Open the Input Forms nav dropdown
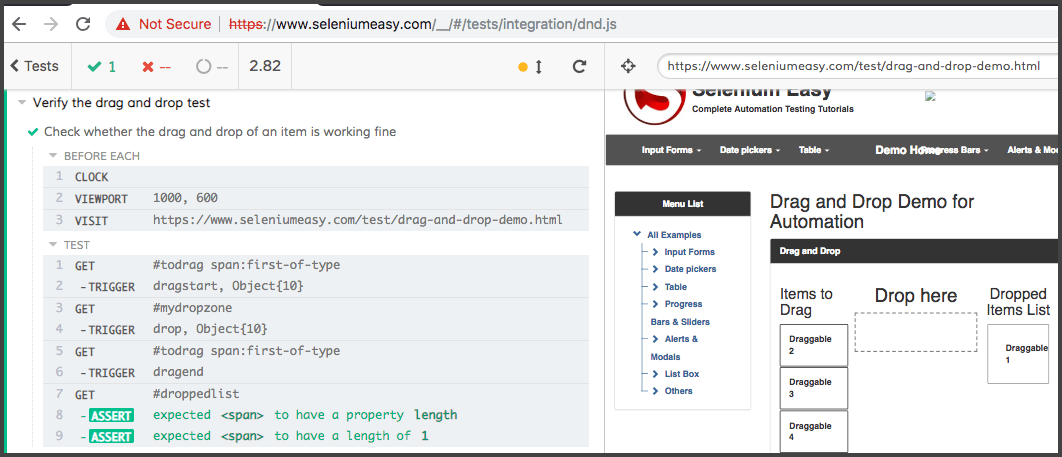This screenshot has width=1062, height=457. click(x=671, y=150)
